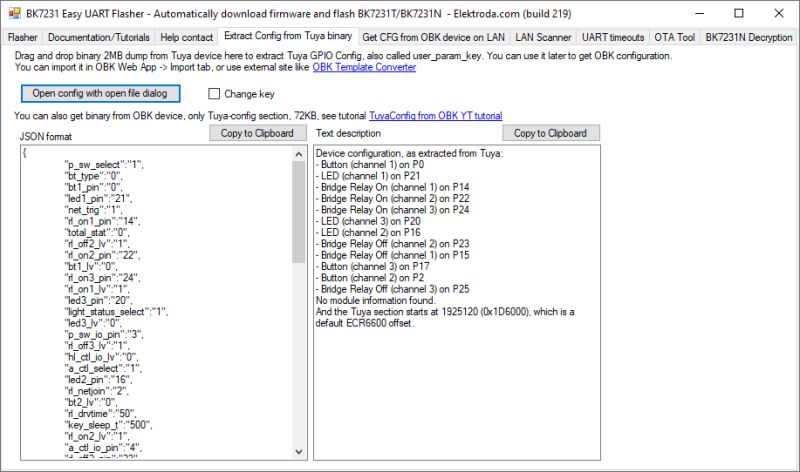The image size is (800, 472).
Task: Click 'LED (channel 3) on P20' line
Action: tap(368, 221)
